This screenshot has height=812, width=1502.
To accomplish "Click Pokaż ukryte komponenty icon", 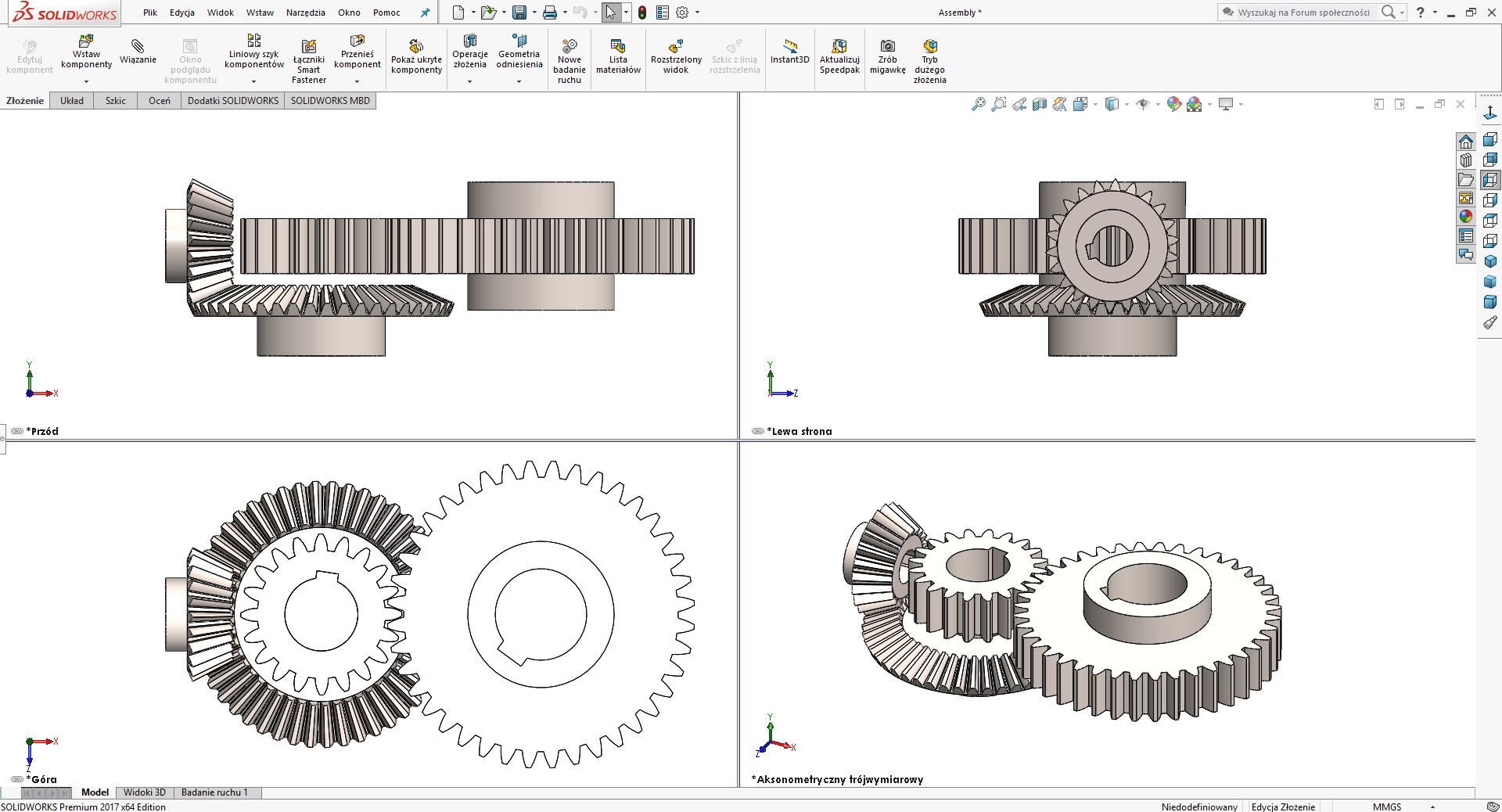I will pyautogui.click(x=416, y=46).
